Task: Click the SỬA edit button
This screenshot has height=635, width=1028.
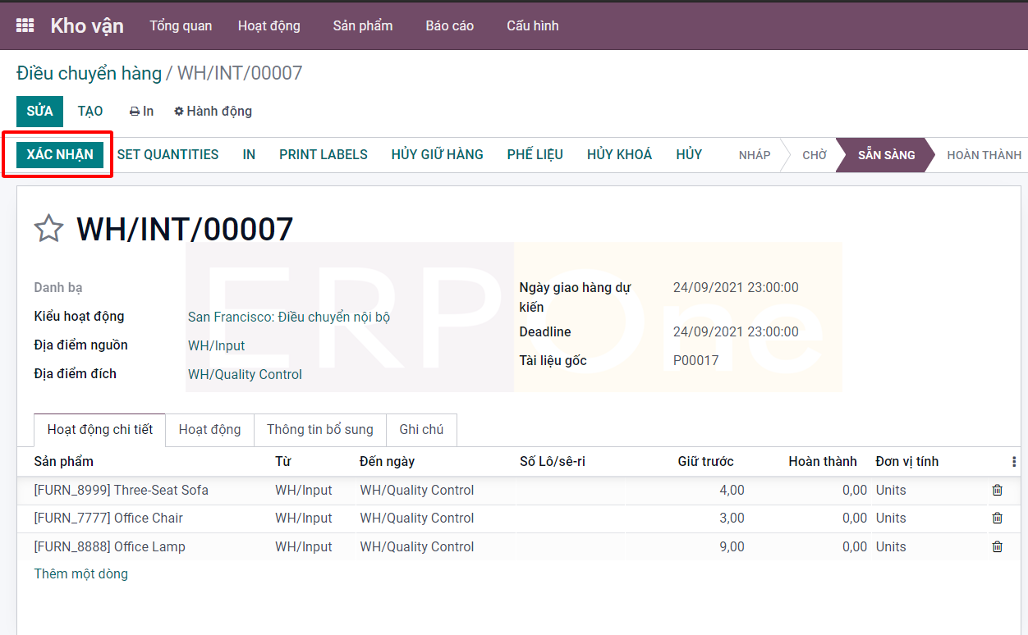Action: coord(39,111)
